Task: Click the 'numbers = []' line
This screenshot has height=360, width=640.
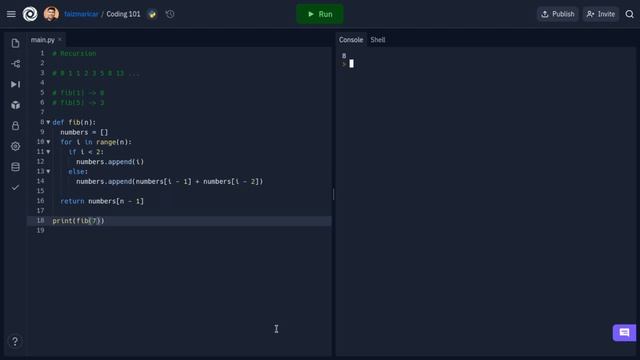Action: (84, 132)
